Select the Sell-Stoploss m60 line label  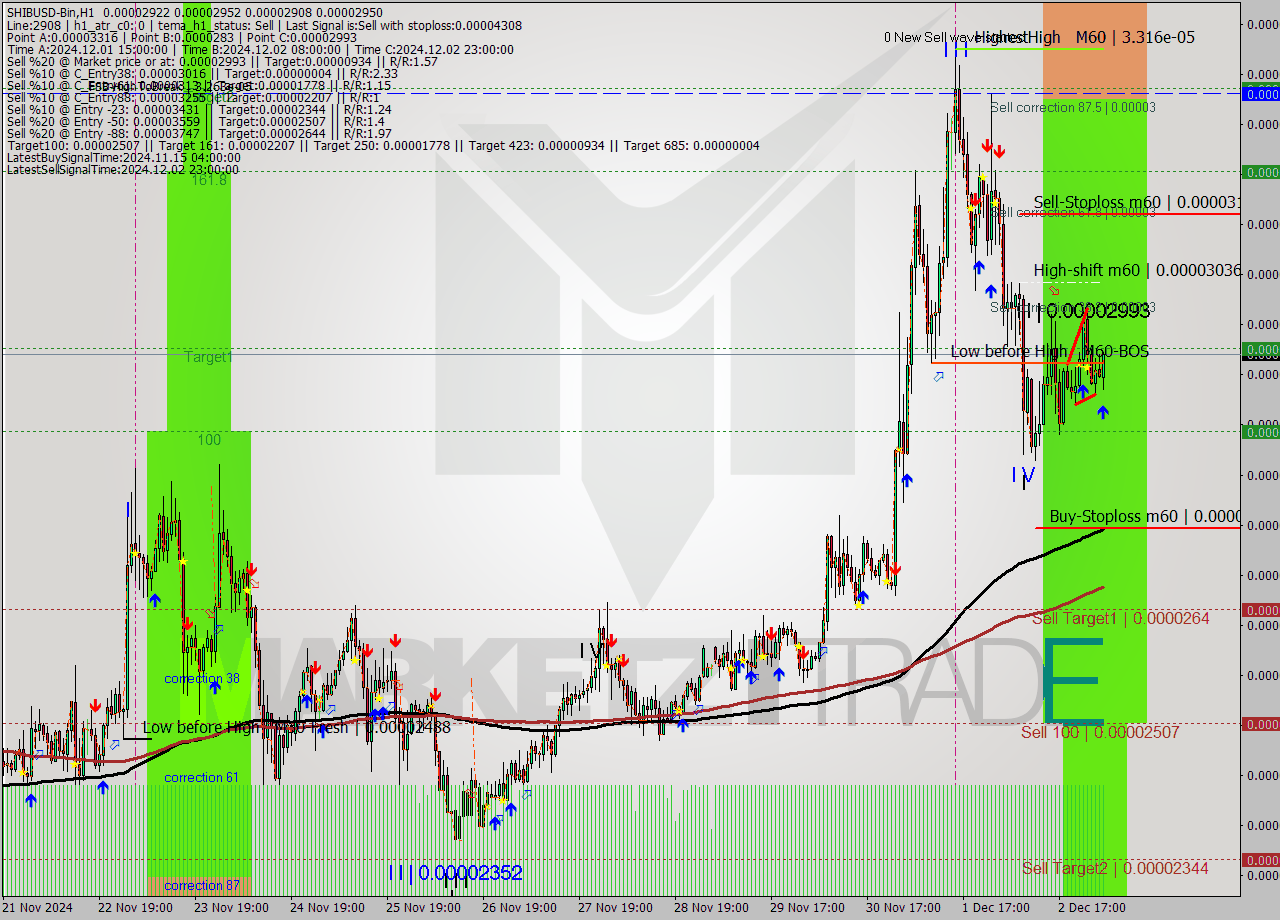coord(1136,202)
